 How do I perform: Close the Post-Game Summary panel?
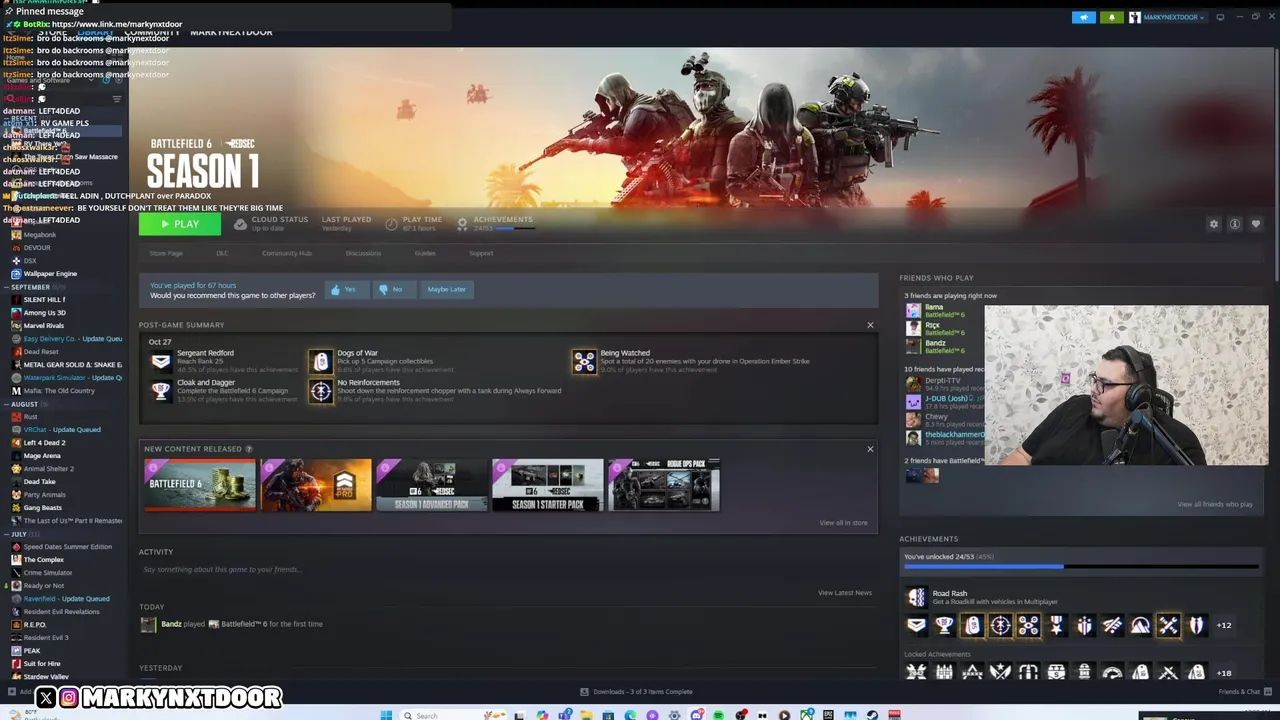click(x=870, y=325)
